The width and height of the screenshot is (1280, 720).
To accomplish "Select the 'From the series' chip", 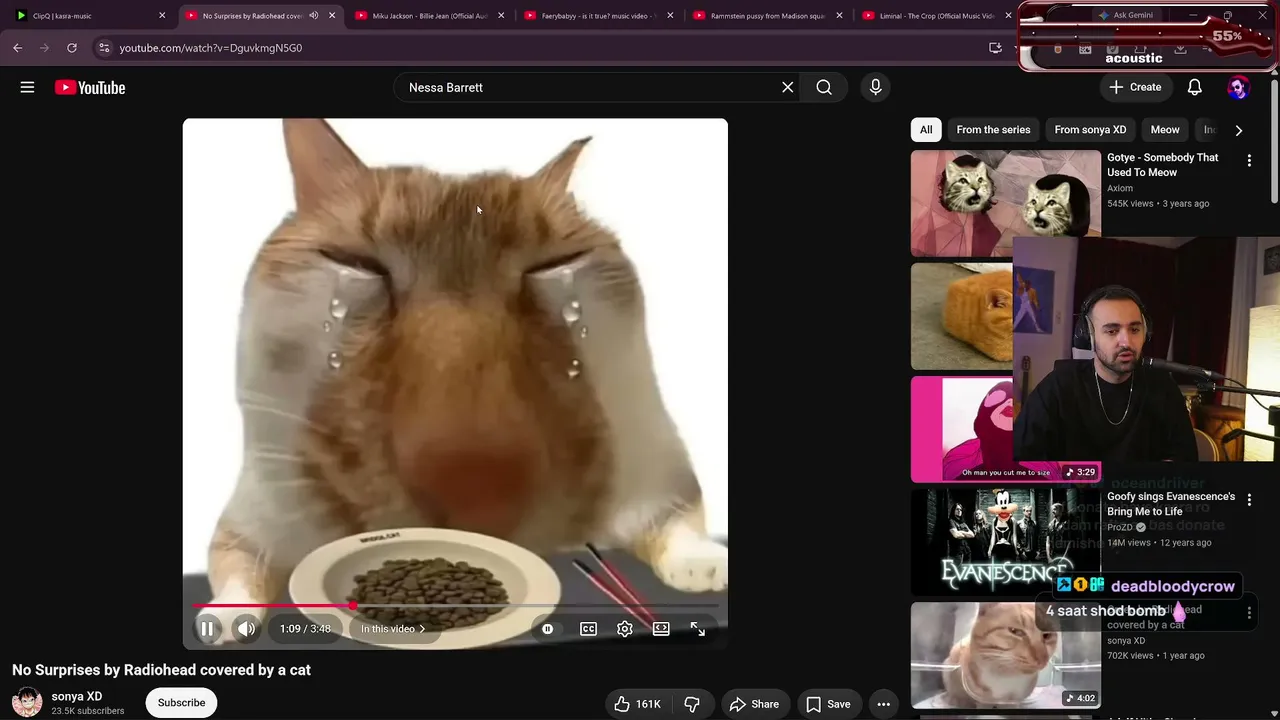I will tap(993, 130).
